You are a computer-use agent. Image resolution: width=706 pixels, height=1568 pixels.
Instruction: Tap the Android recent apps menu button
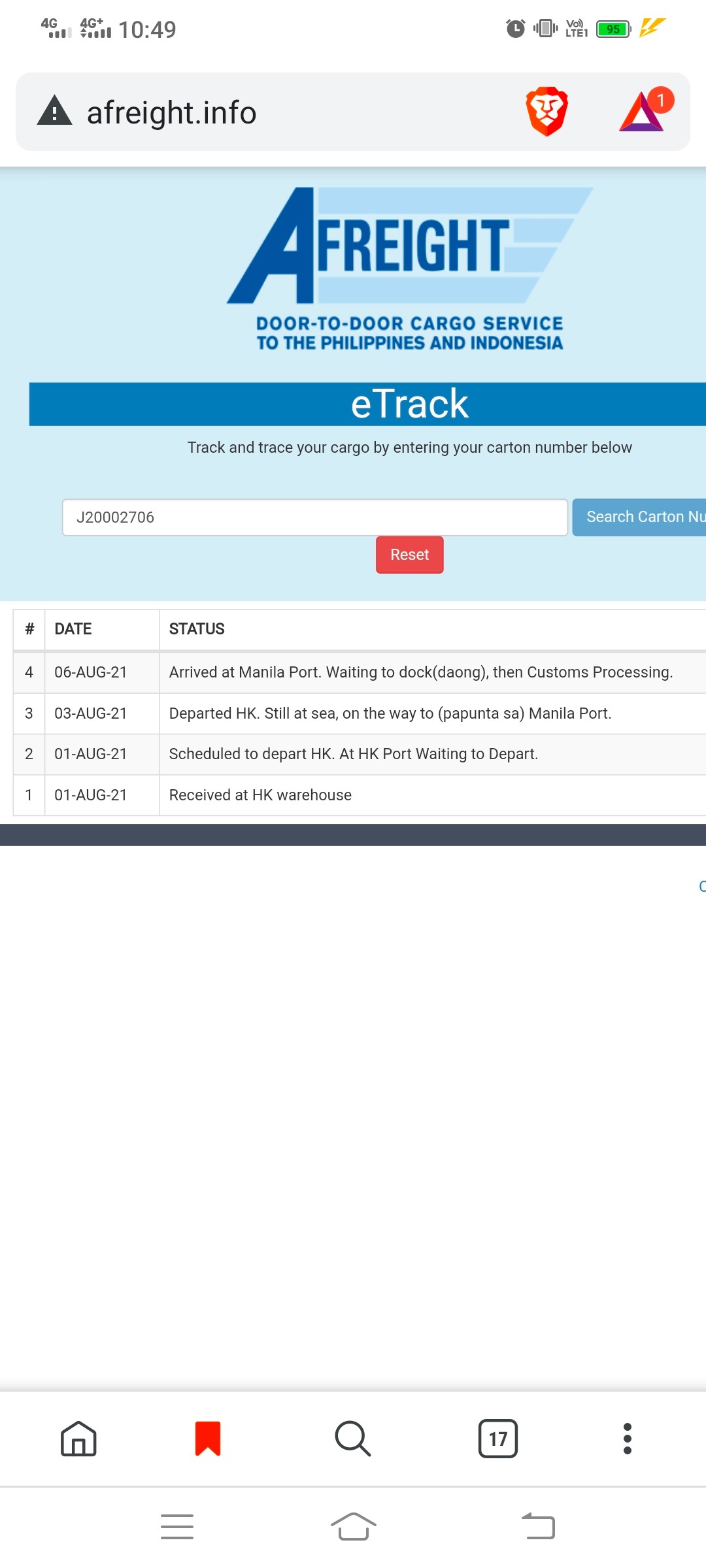[177, 1527]
